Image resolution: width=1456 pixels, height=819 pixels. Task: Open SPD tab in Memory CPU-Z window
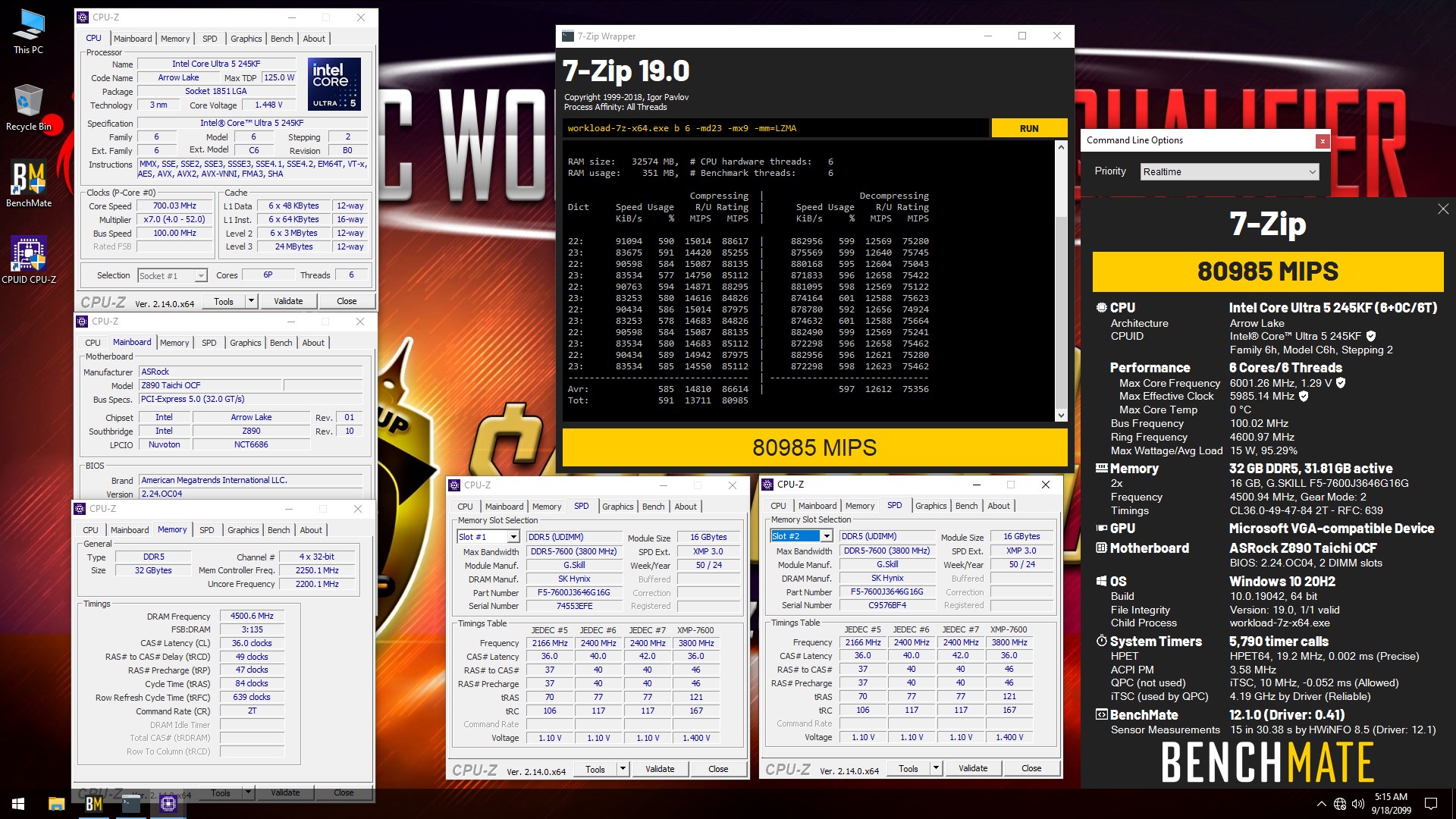click(206, 530)
